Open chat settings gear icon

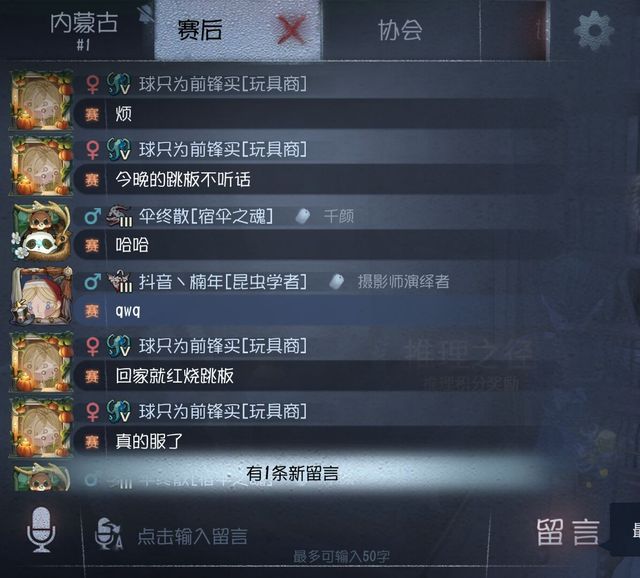(593, 31)
